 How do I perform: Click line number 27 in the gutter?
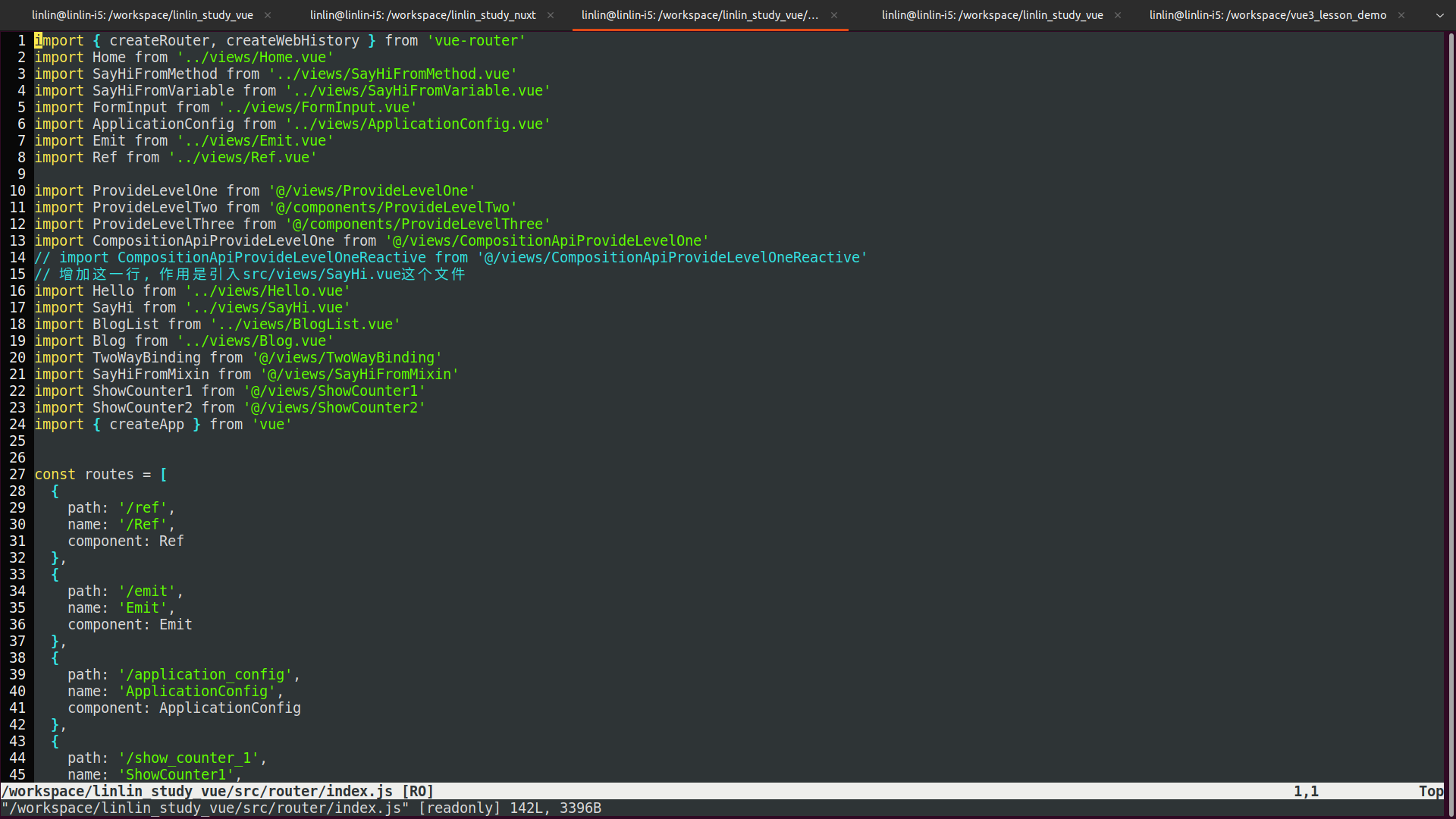(x=17, y=475)
